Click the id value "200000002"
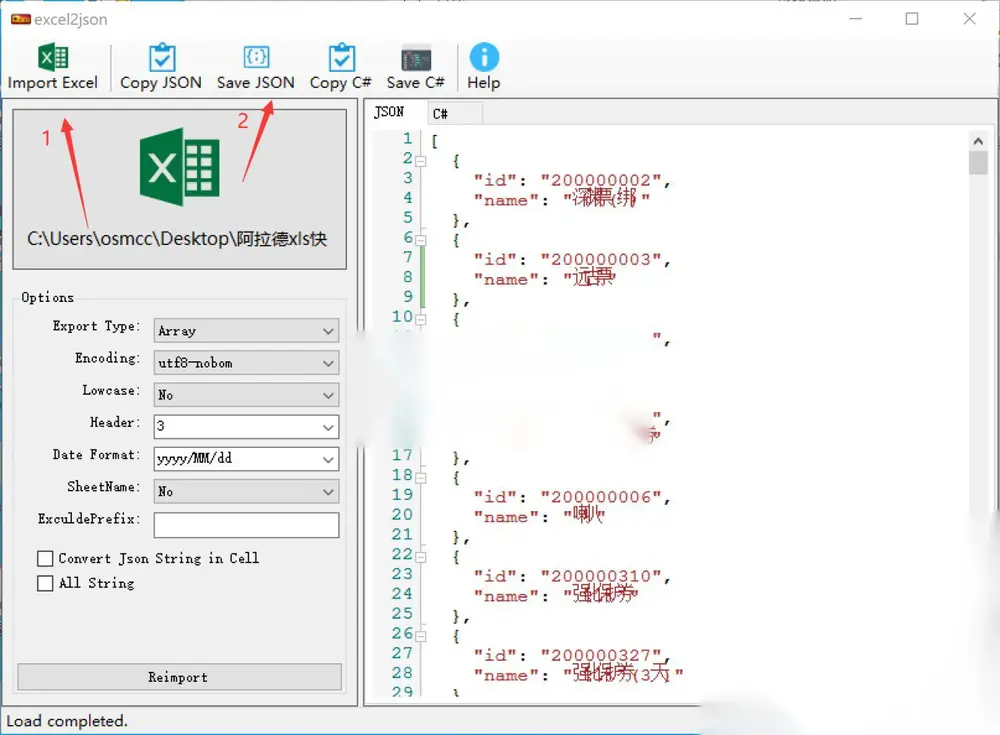Image resolution: width=1000 pixels, height=735 pixels. [601, 181]
